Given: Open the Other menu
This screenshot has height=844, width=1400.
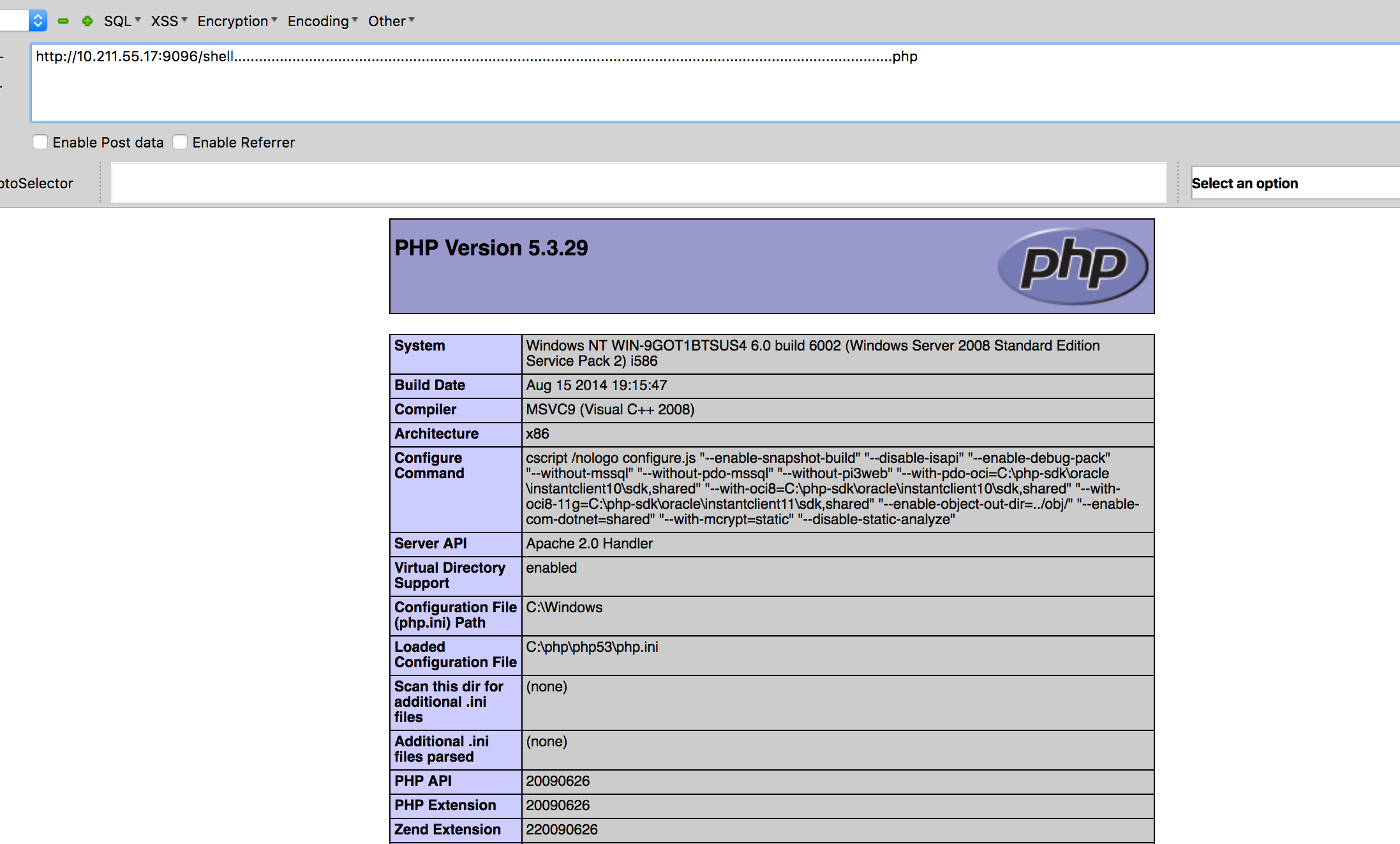Looking at the screenshot, I should [391, 21].
